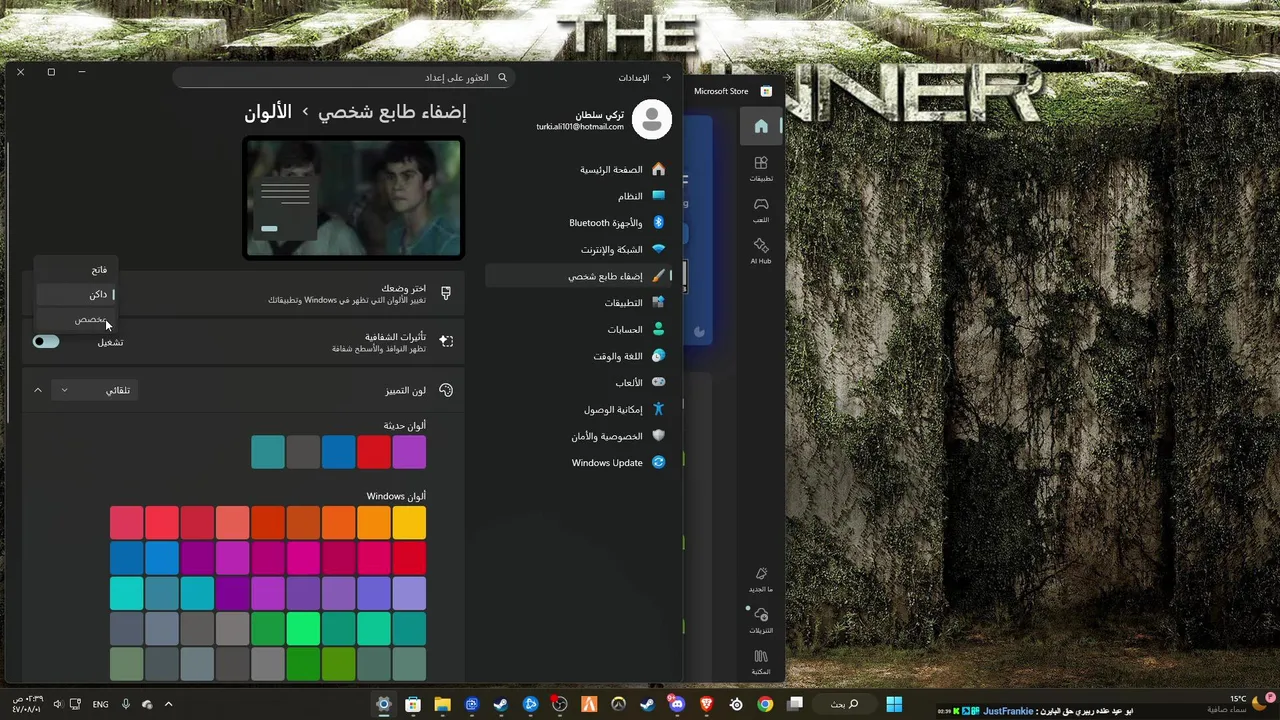Image resolution: width=1280 pixels, height=720 pixels.
Task: Open إمكانية الوصول settings page
Action: (578, 409)
